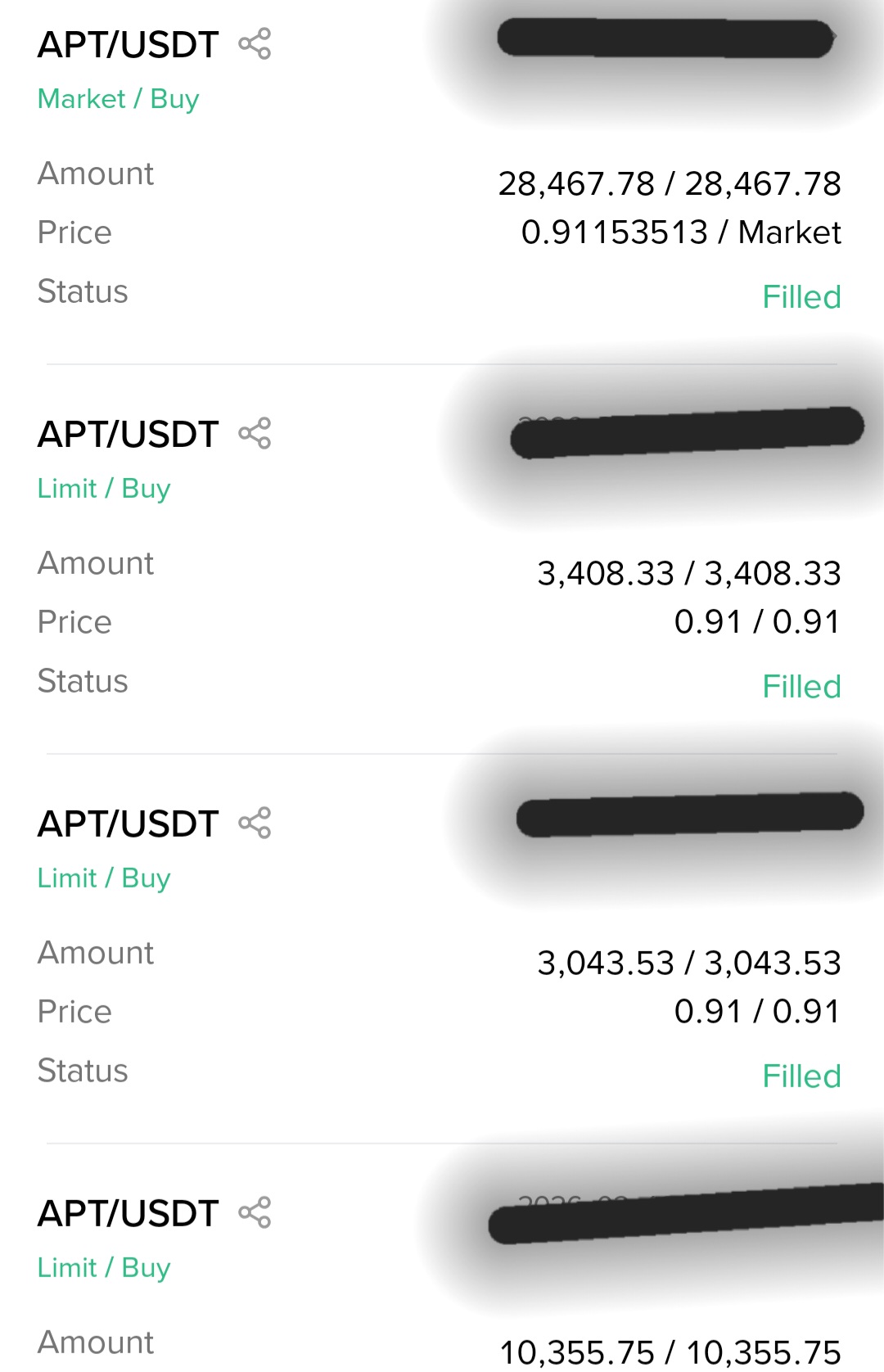Tap Limit / Buy label of 3,408.33 order

point(104,489)
